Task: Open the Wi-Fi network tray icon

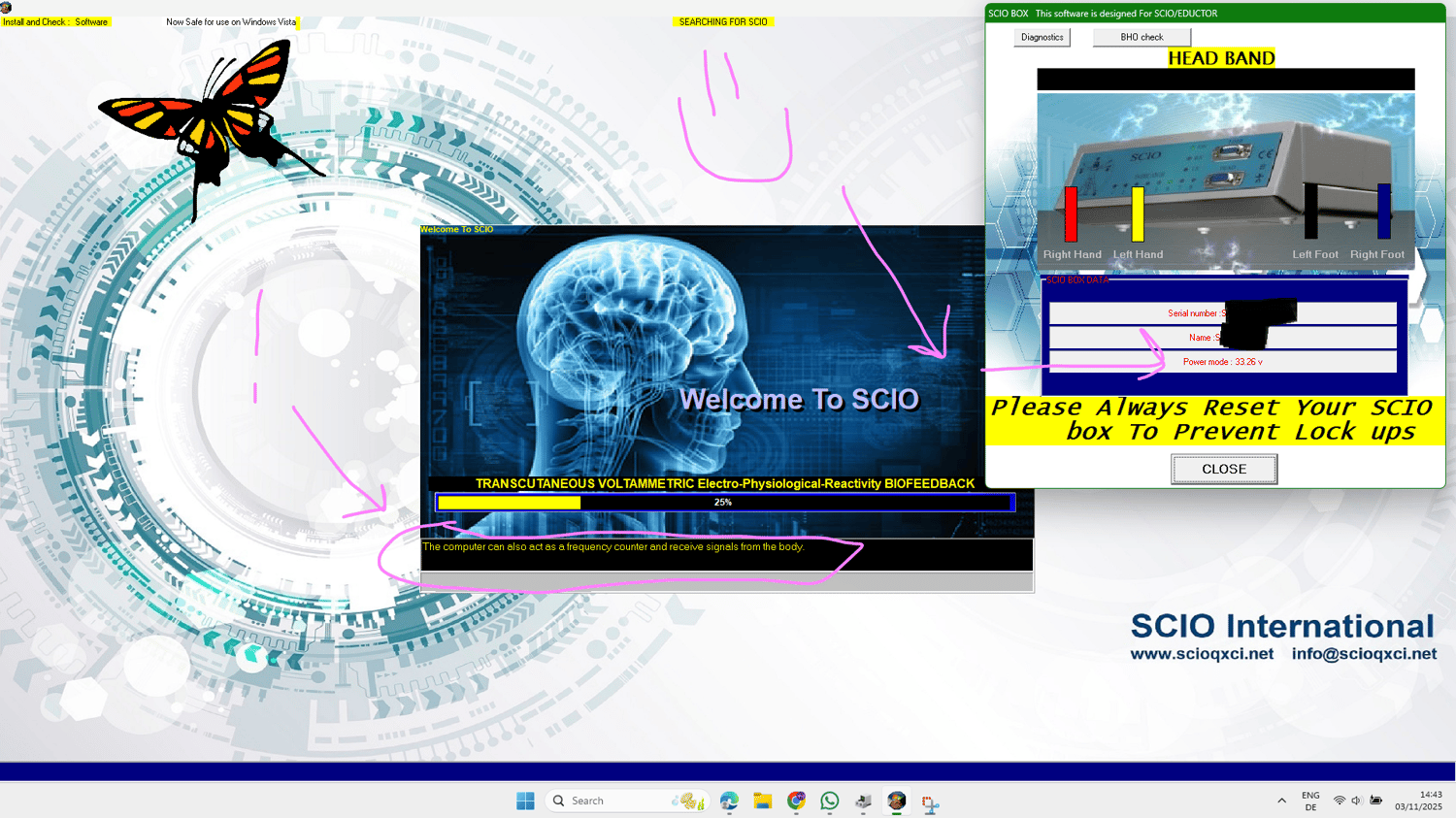Action: click(x=1340, y=801)
